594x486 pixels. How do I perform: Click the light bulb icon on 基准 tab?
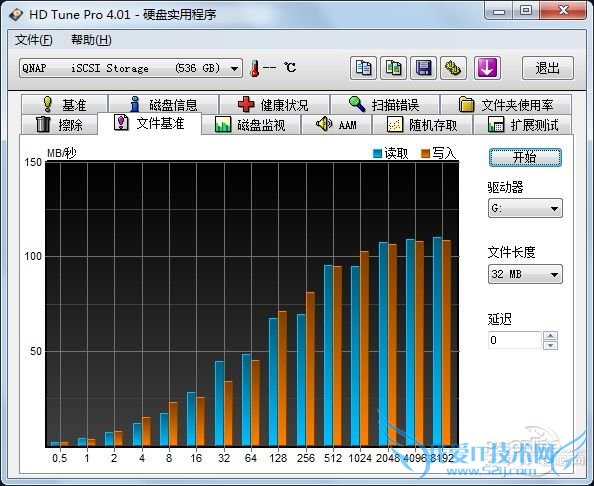click(x=47, y=104)
